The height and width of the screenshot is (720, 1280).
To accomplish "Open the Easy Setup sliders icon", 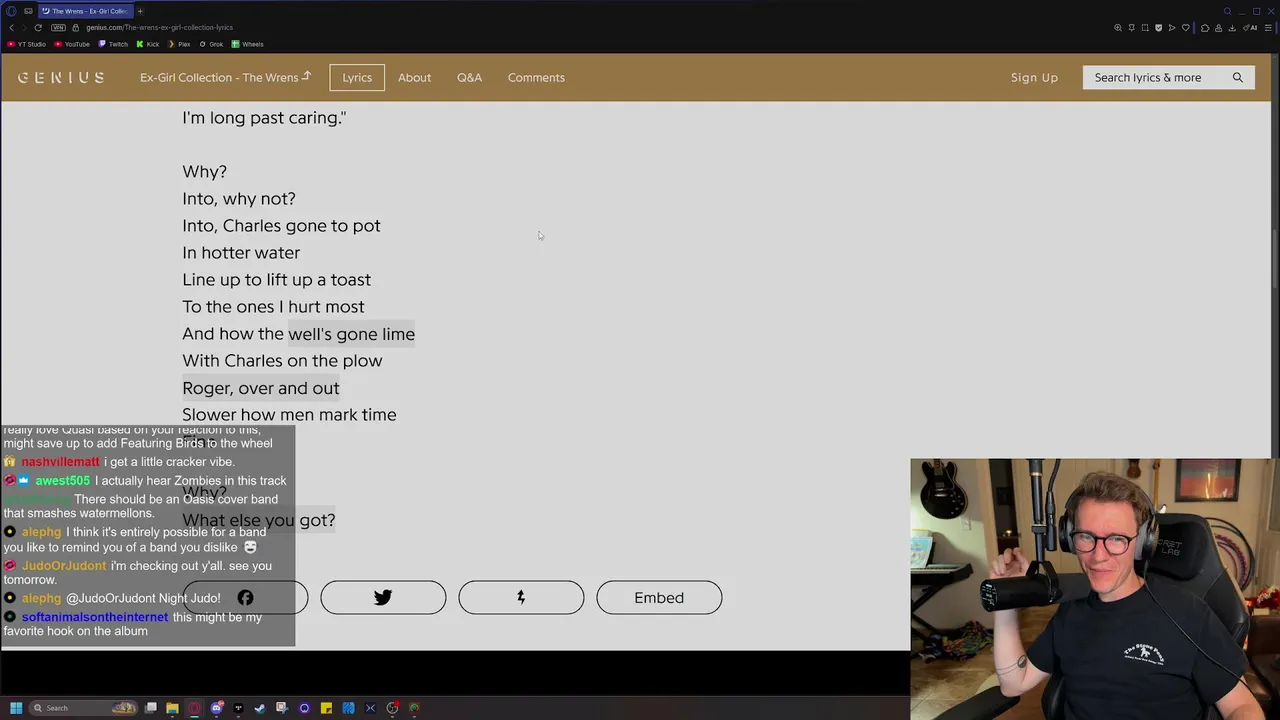I will coord(1268,28).
